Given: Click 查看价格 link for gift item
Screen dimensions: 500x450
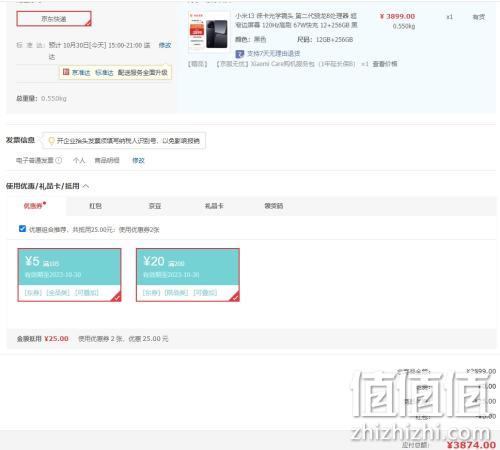Looking at the screenshot, I should click(x=385, y=64).
